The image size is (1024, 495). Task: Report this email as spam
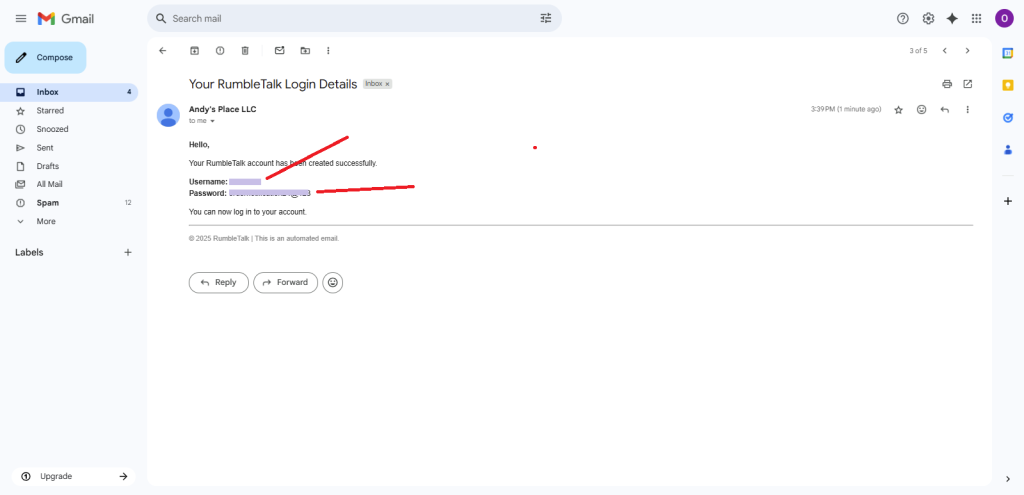click(219, 50)
